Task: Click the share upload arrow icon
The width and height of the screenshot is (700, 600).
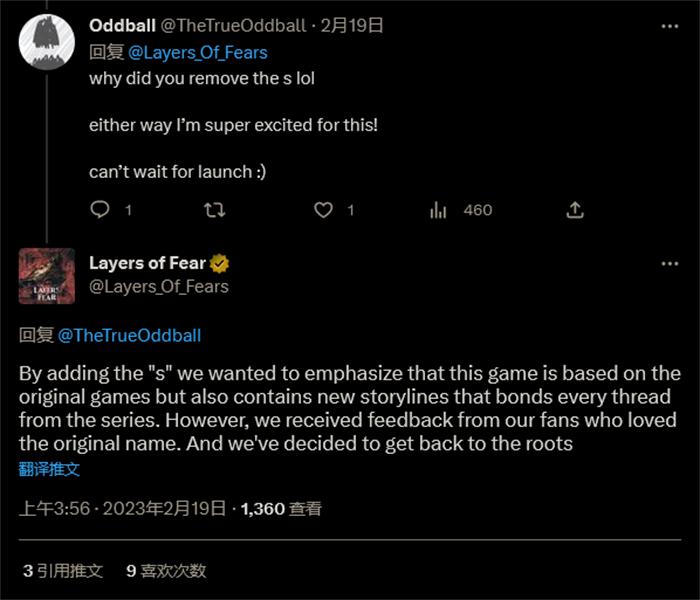Action: tap(575, 210)
